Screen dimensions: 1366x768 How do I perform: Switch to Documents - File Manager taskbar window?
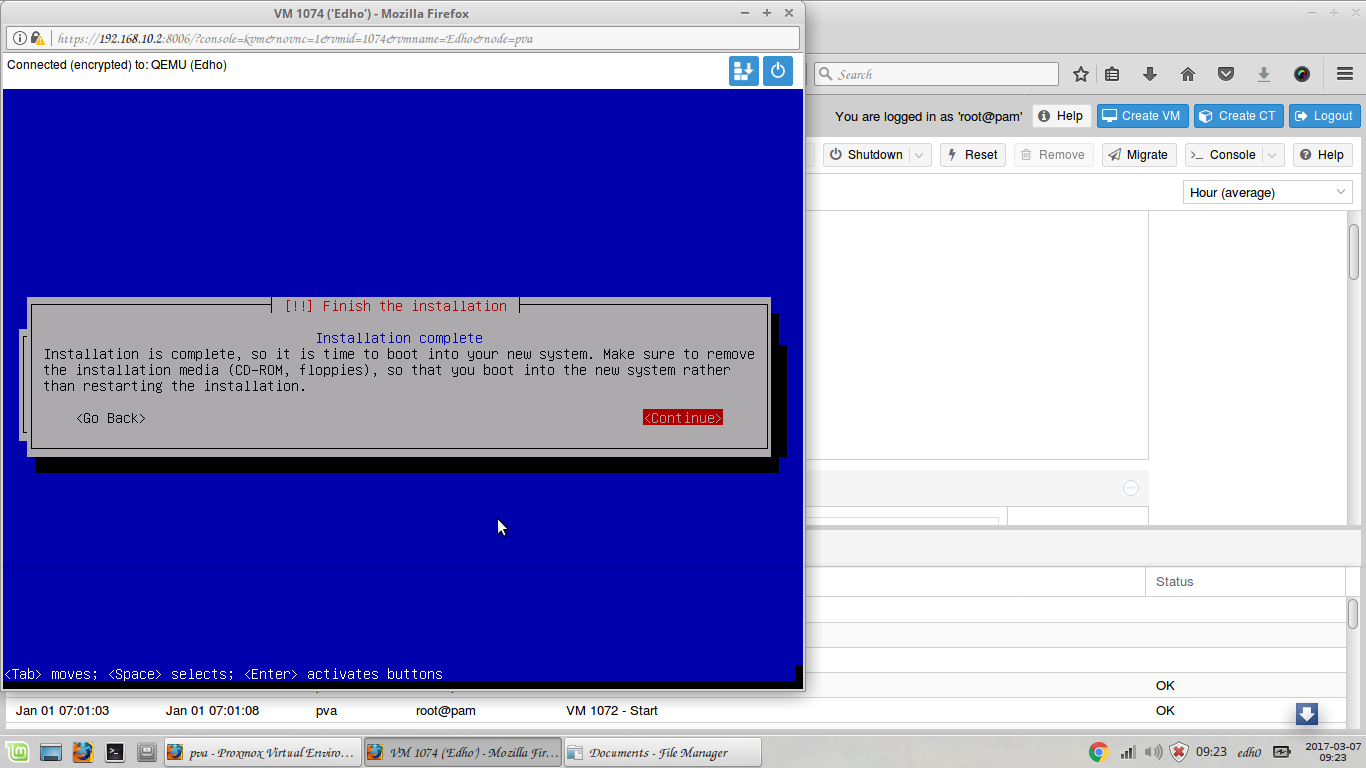pyautogui.click(x=662, y=752)
